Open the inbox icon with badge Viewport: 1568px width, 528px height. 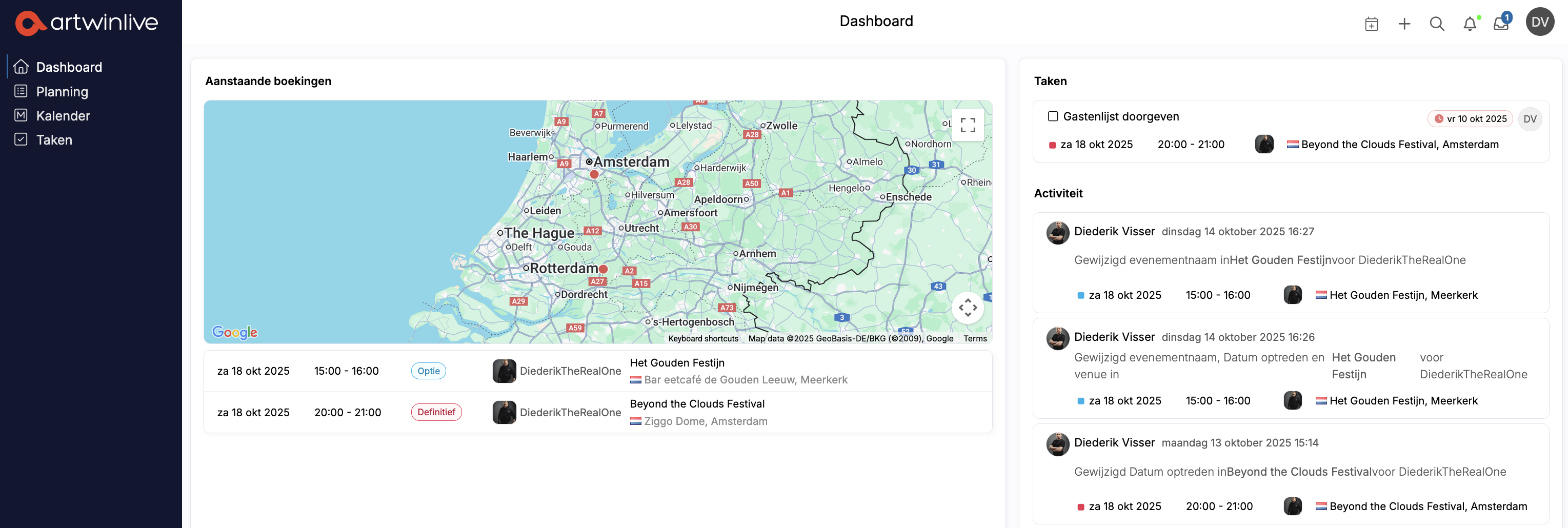1501,24
